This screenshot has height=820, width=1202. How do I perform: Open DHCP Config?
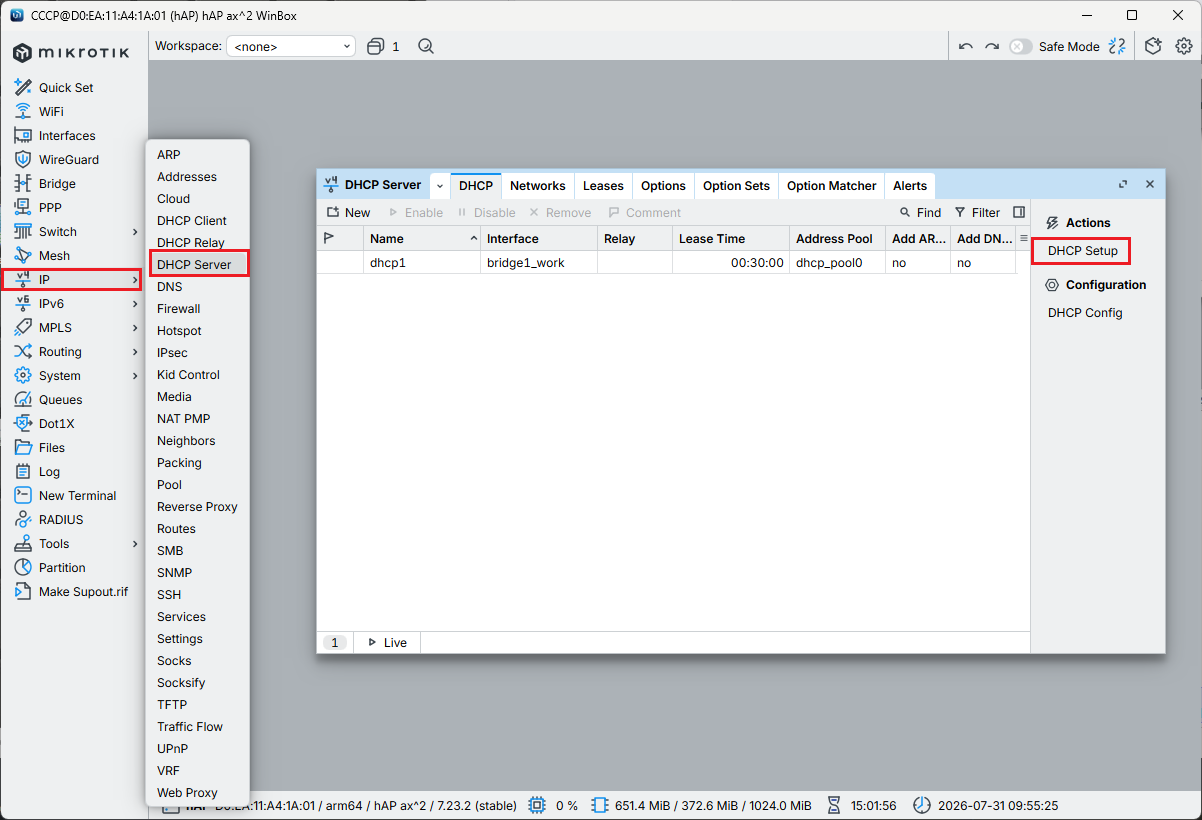click(x=1085, y=313)
